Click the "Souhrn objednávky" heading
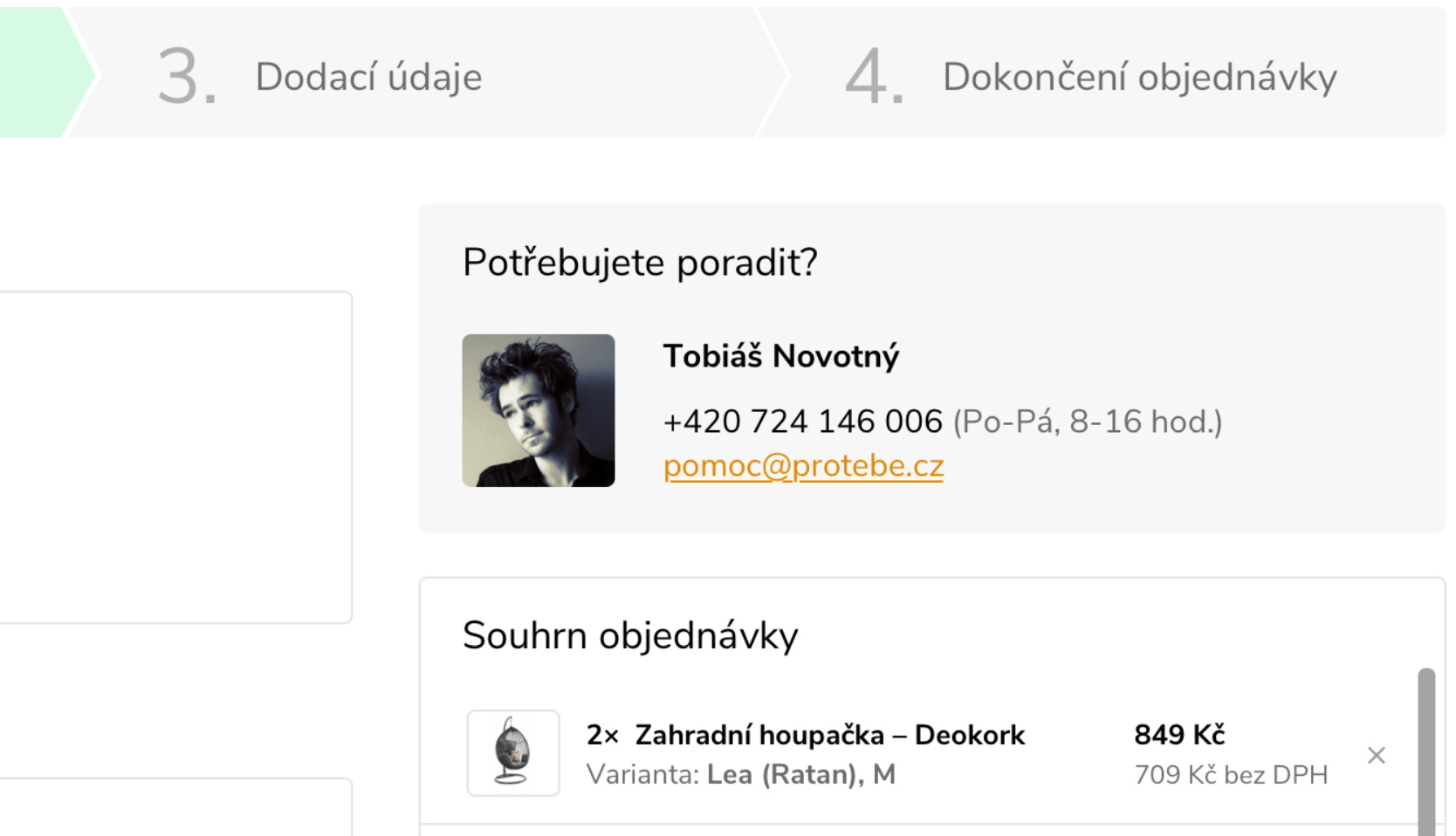This screenshot has width=1456, height=836. pos(630,635)
